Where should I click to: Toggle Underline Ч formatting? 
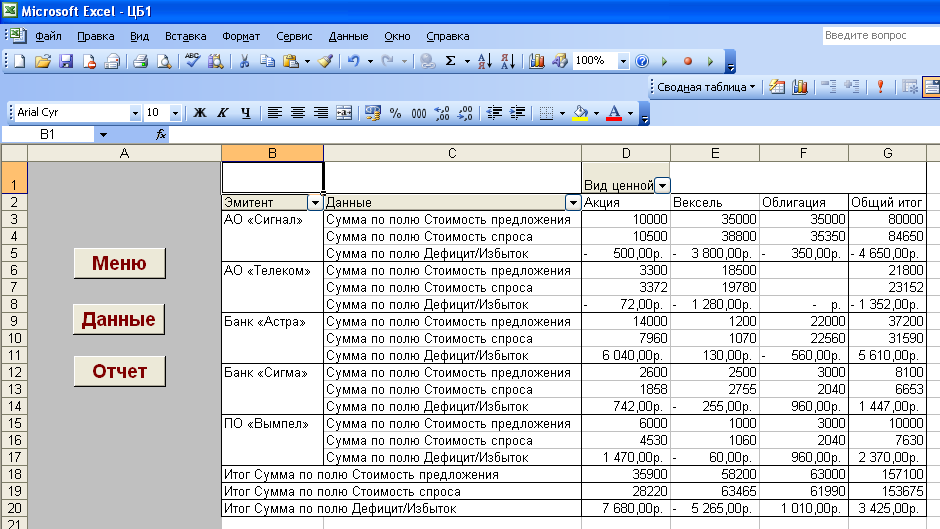click(246, 113)
